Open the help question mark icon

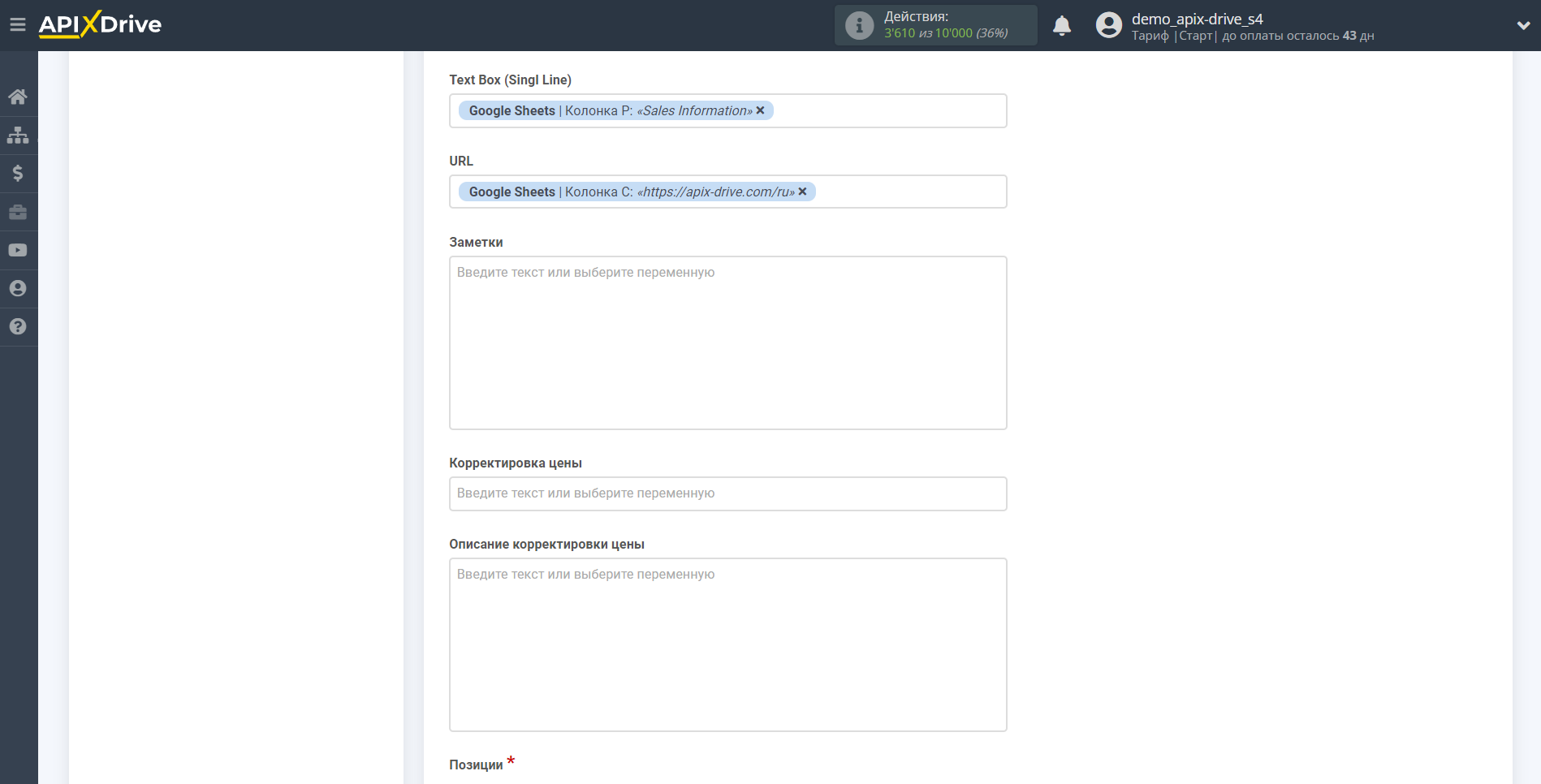(18, 326)
